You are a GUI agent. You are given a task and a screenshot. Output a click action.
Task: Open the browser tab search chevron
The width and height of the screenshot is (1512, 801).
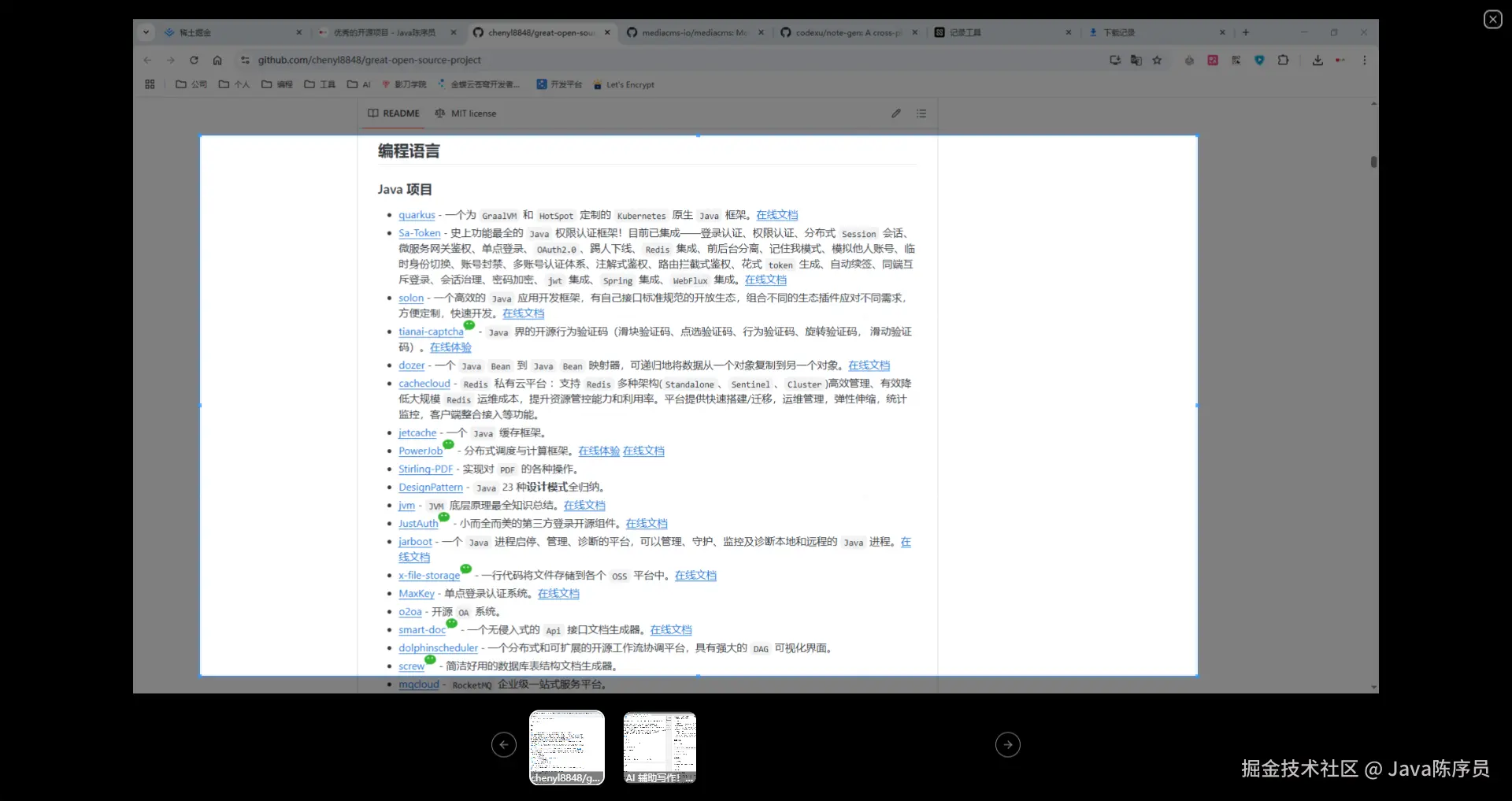146,32
